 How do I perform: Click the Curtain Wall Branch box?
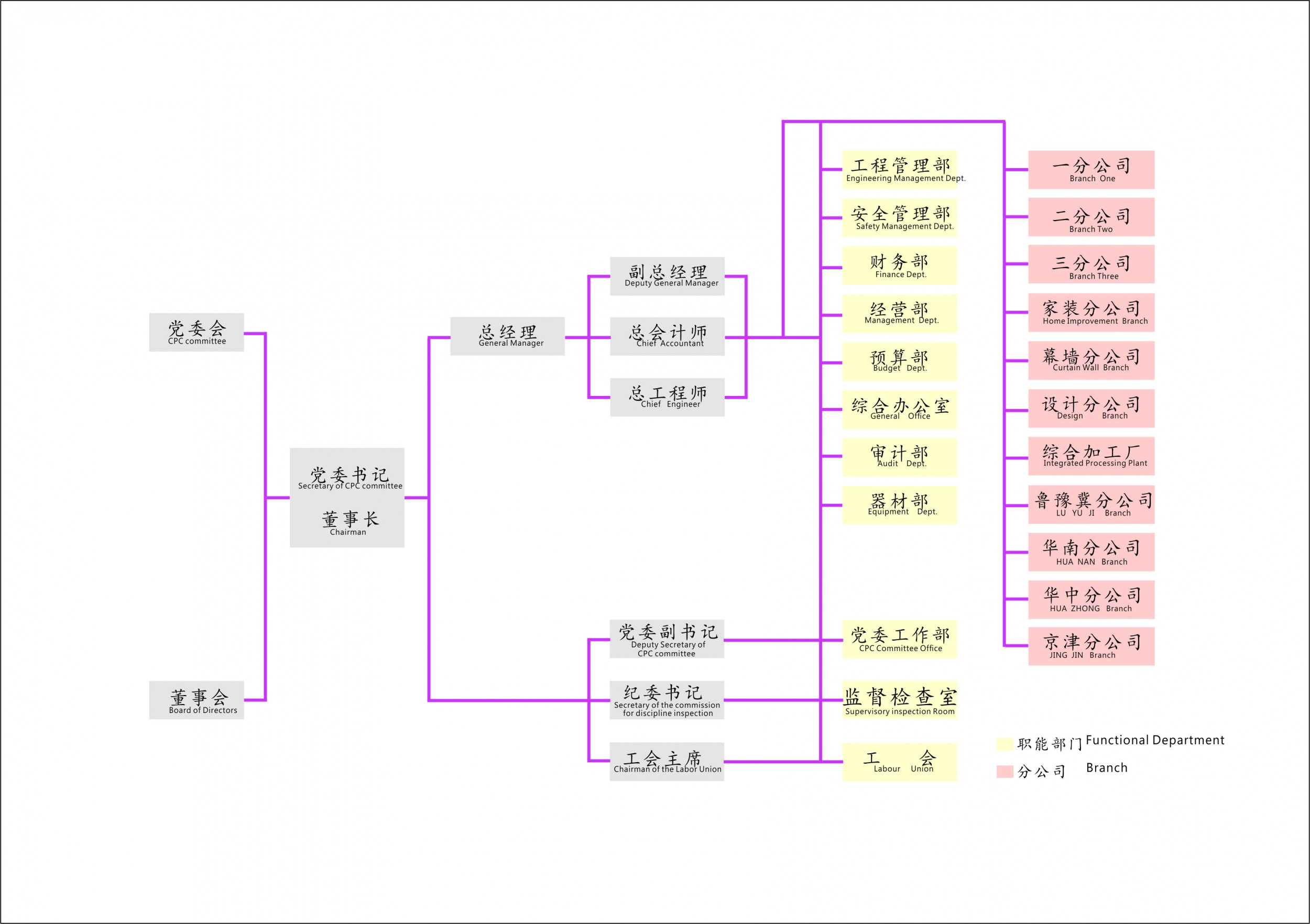1091,360
